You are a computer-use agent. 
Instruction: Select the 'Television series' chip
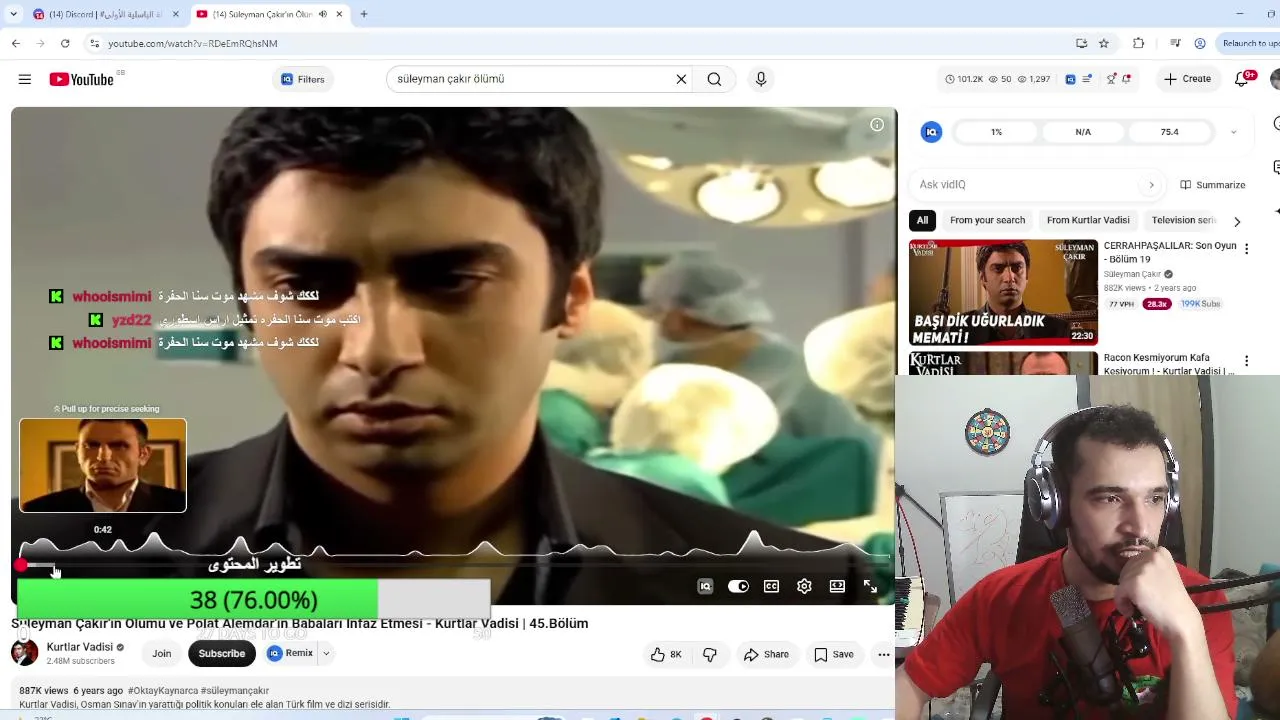pos(1184,220)
